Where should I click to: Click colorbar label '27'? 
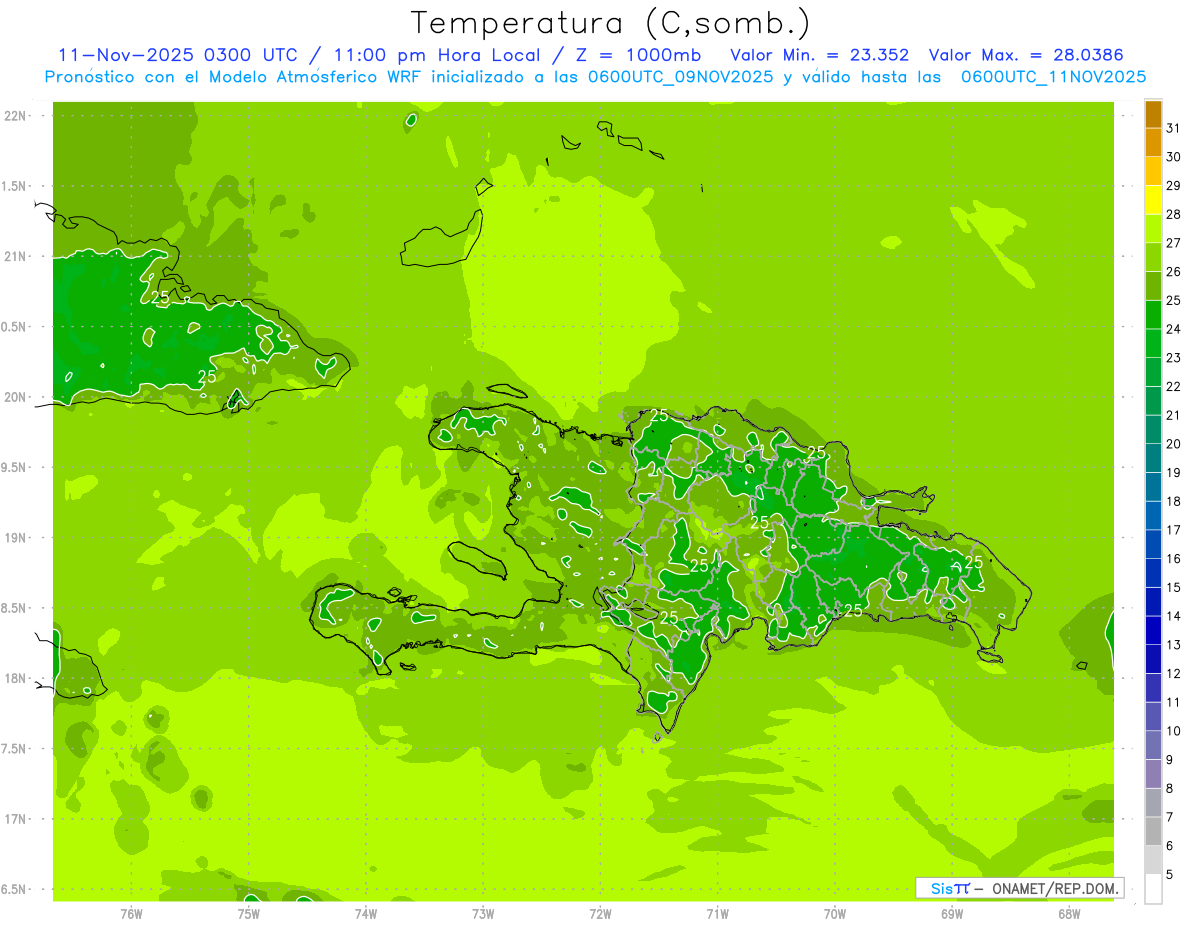point(1173,243)
